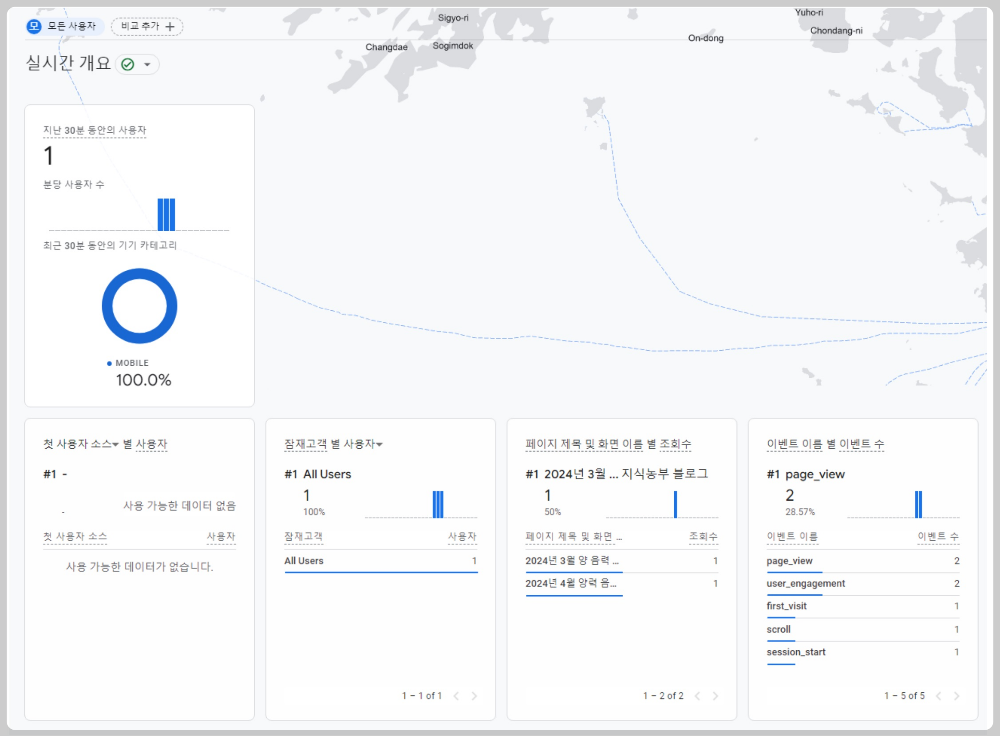Select the scroll event row
Image resolution: width=1000 pixels, height=736 pixels.
(x=863, y=629)
